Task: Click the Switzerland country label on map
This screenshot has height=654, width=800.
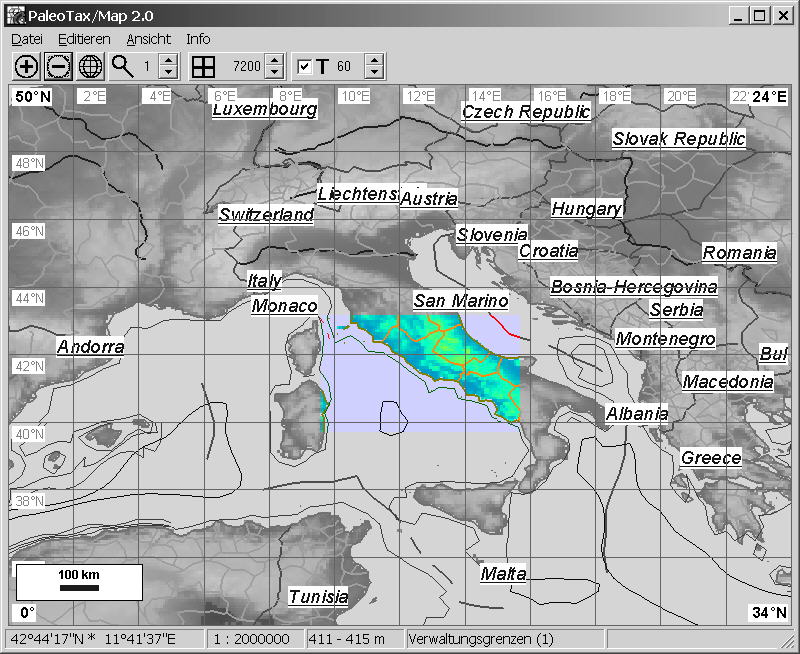Action: tap(266, 215)
